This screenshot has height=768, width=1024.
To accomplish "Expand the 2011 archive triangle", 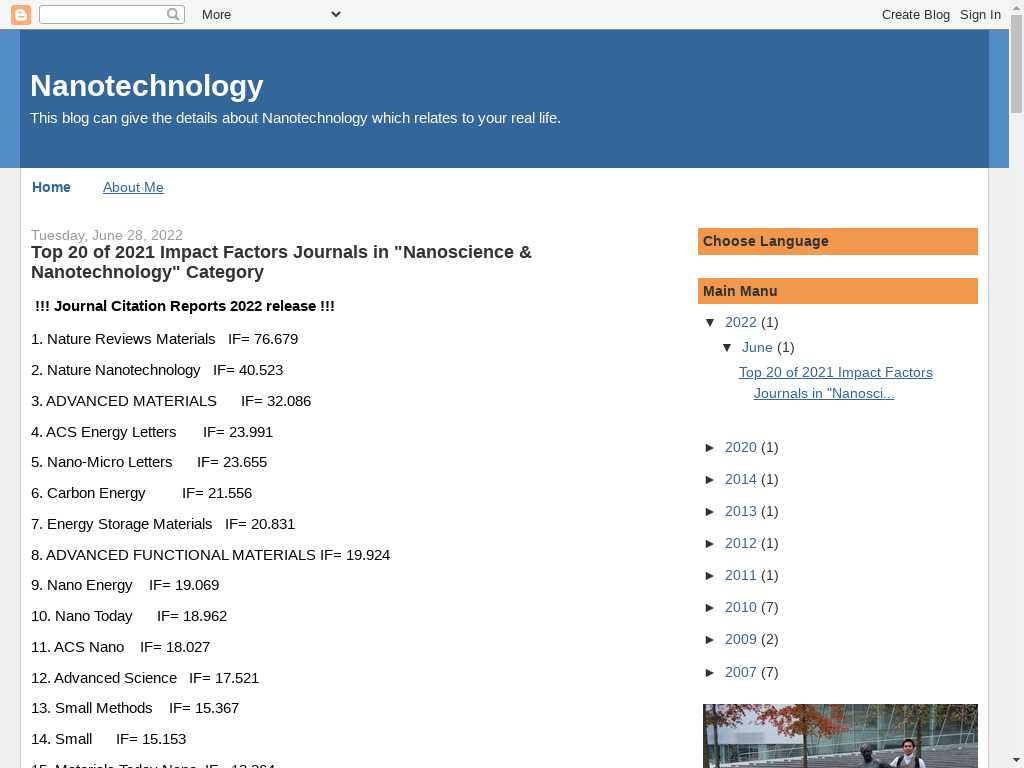I will pyautogui.click(x=711, y=575).
